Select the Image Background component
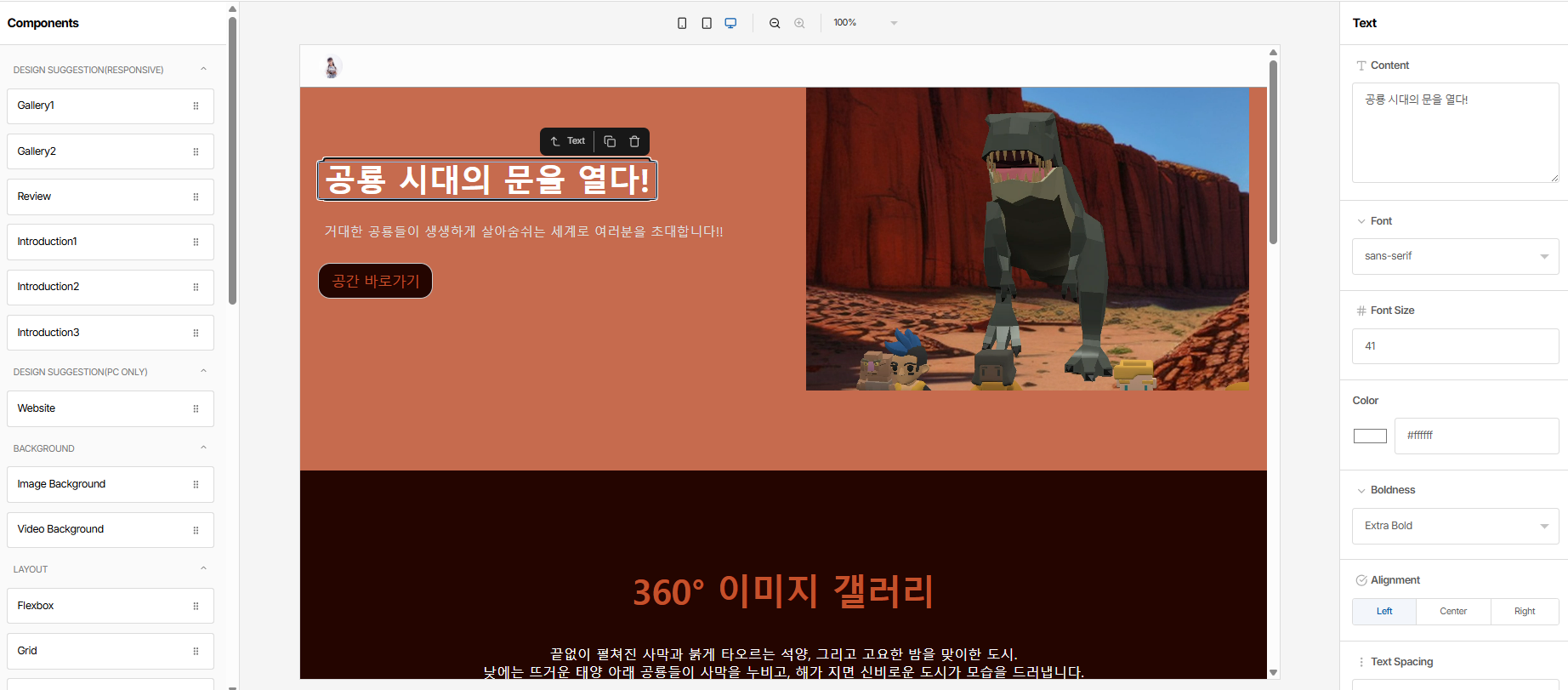Image resolution: width=1568 pixels, height=690 pixels. [111, 484]
